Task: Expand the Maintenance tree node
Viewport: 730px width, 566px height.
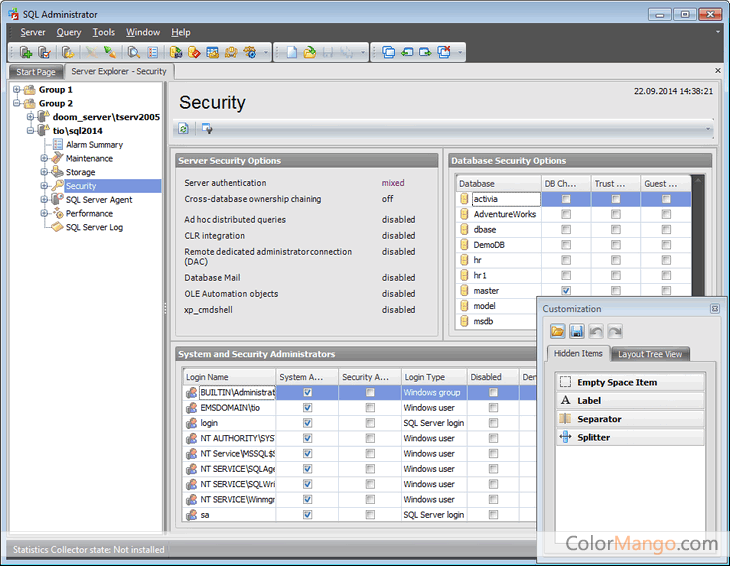Action: 44,158
